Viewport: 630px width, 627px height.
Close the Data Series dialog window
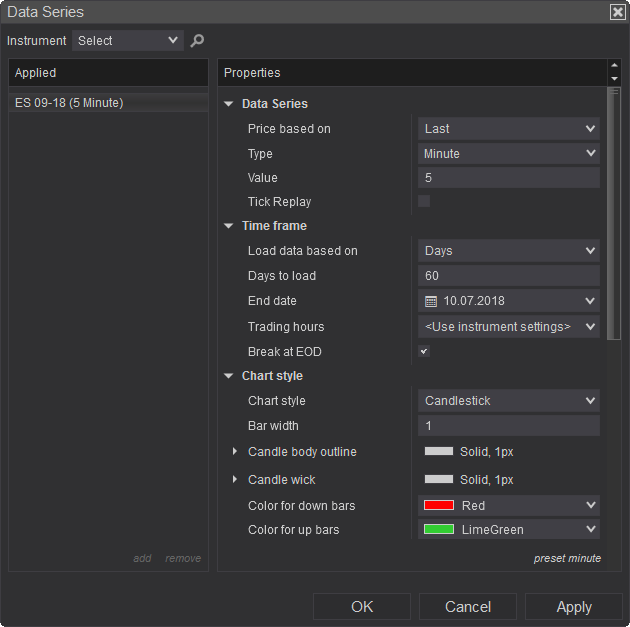[x=617, y=12]
